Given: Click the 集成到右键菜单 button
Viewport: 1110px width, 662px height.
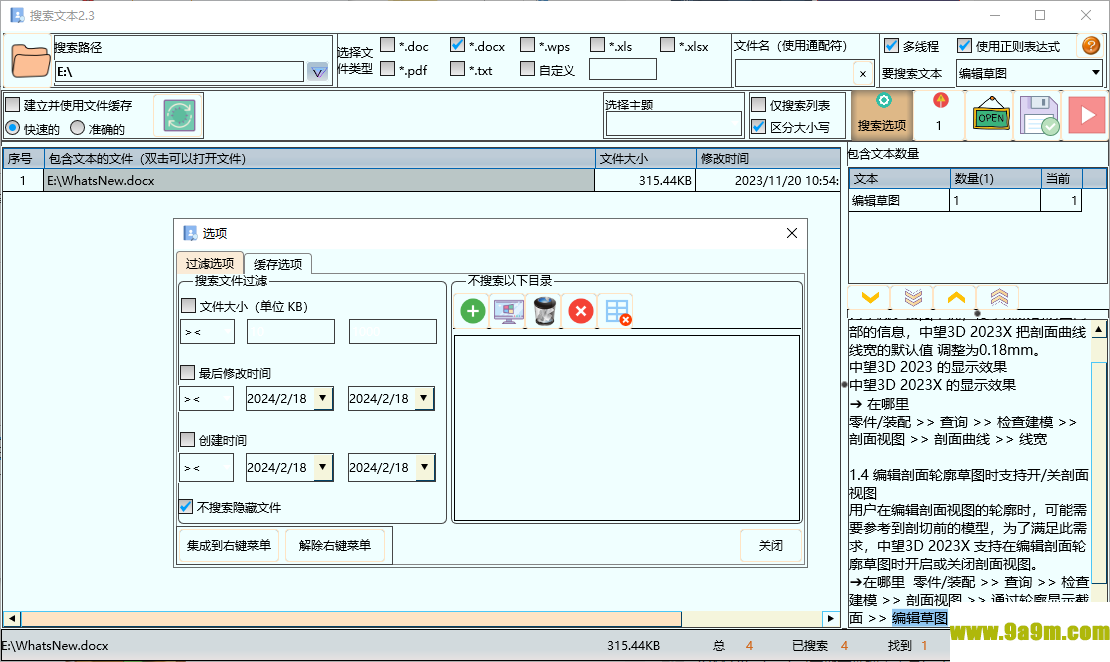Looking at the screenshot, I should click(229, 546).
